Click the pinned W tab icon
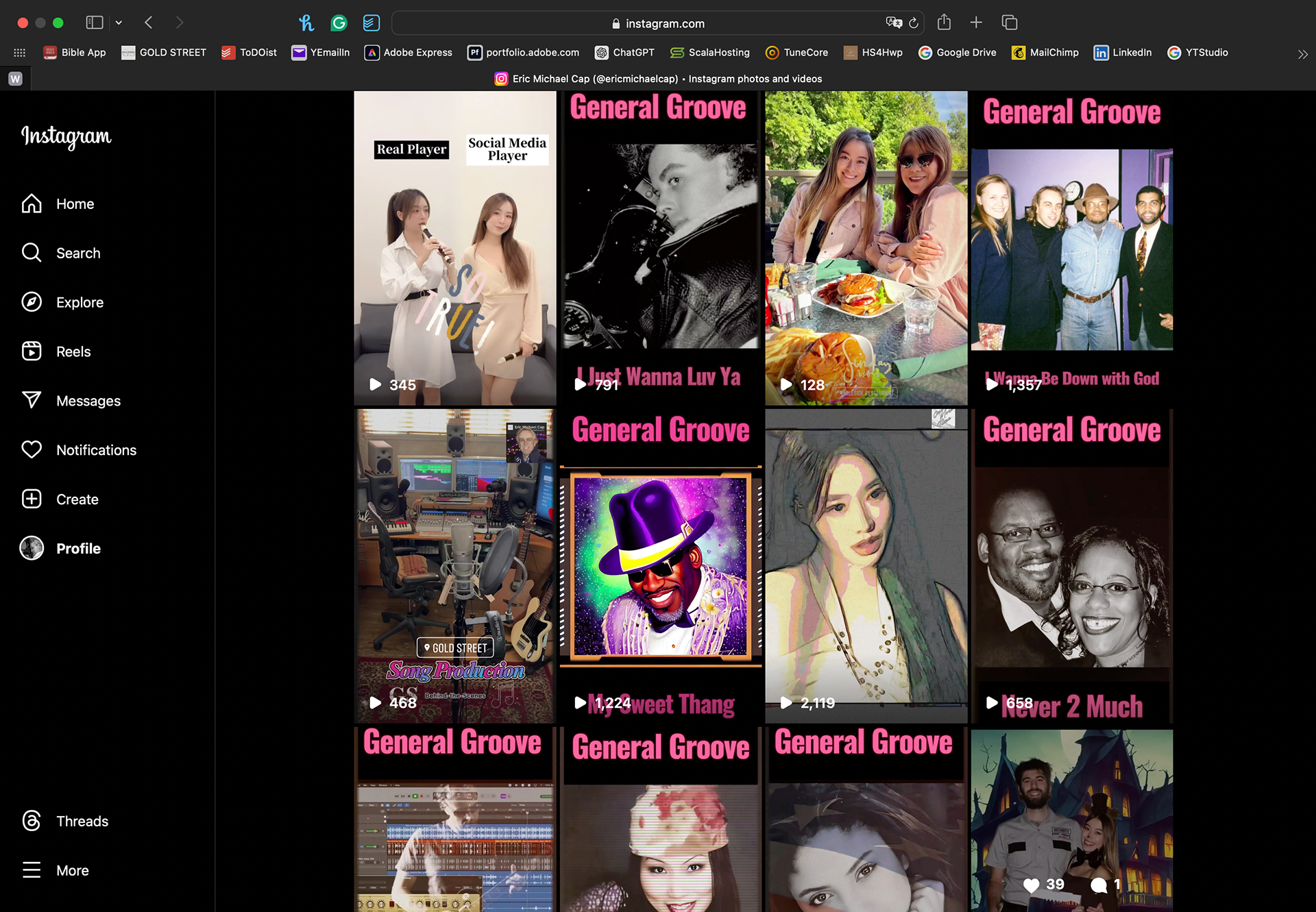Viewport: 1316px width, 912px height. (x=16, y=79)
